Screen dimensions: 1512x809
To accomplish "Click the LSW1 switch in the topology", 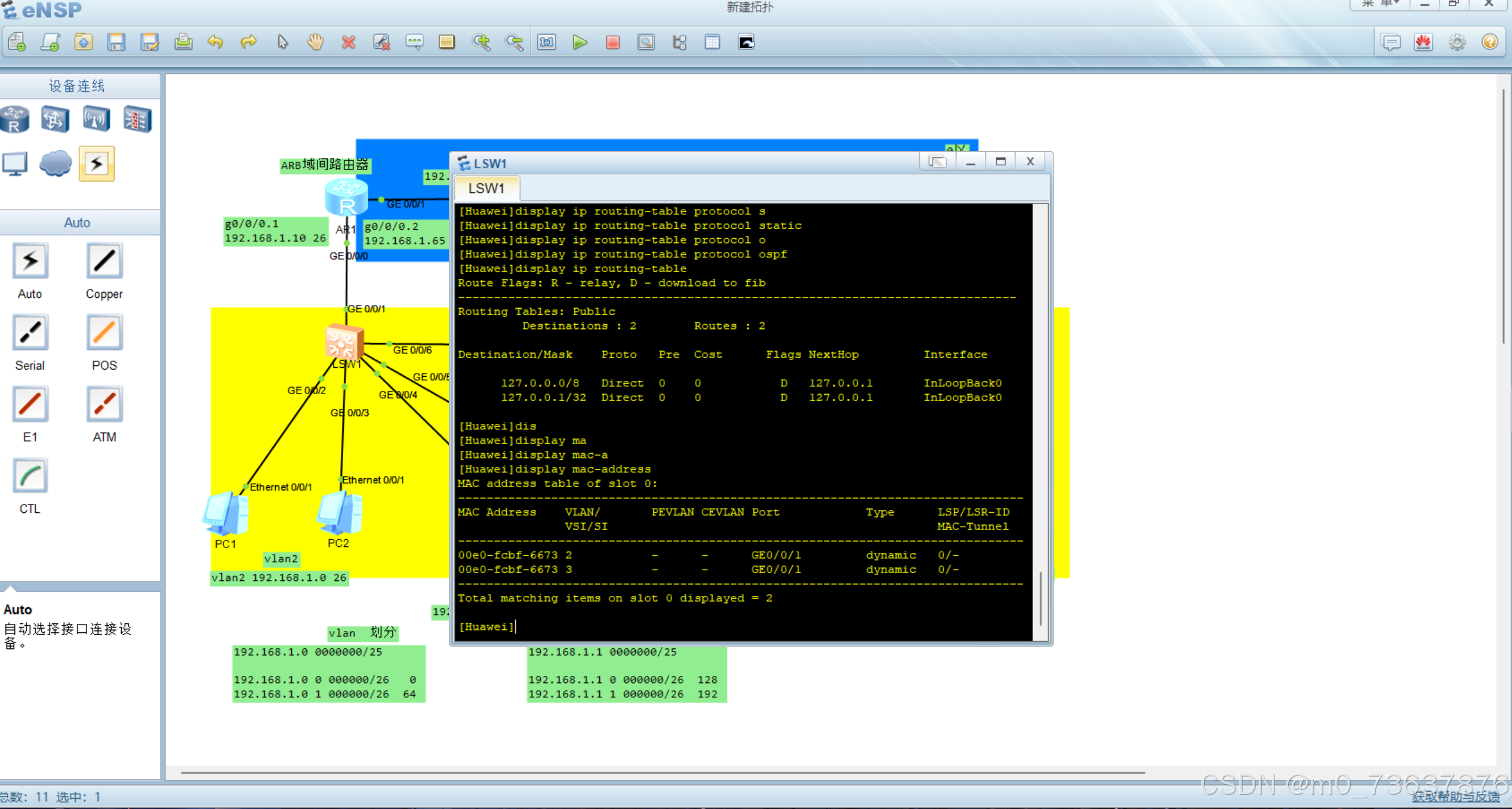I will 343,343.
